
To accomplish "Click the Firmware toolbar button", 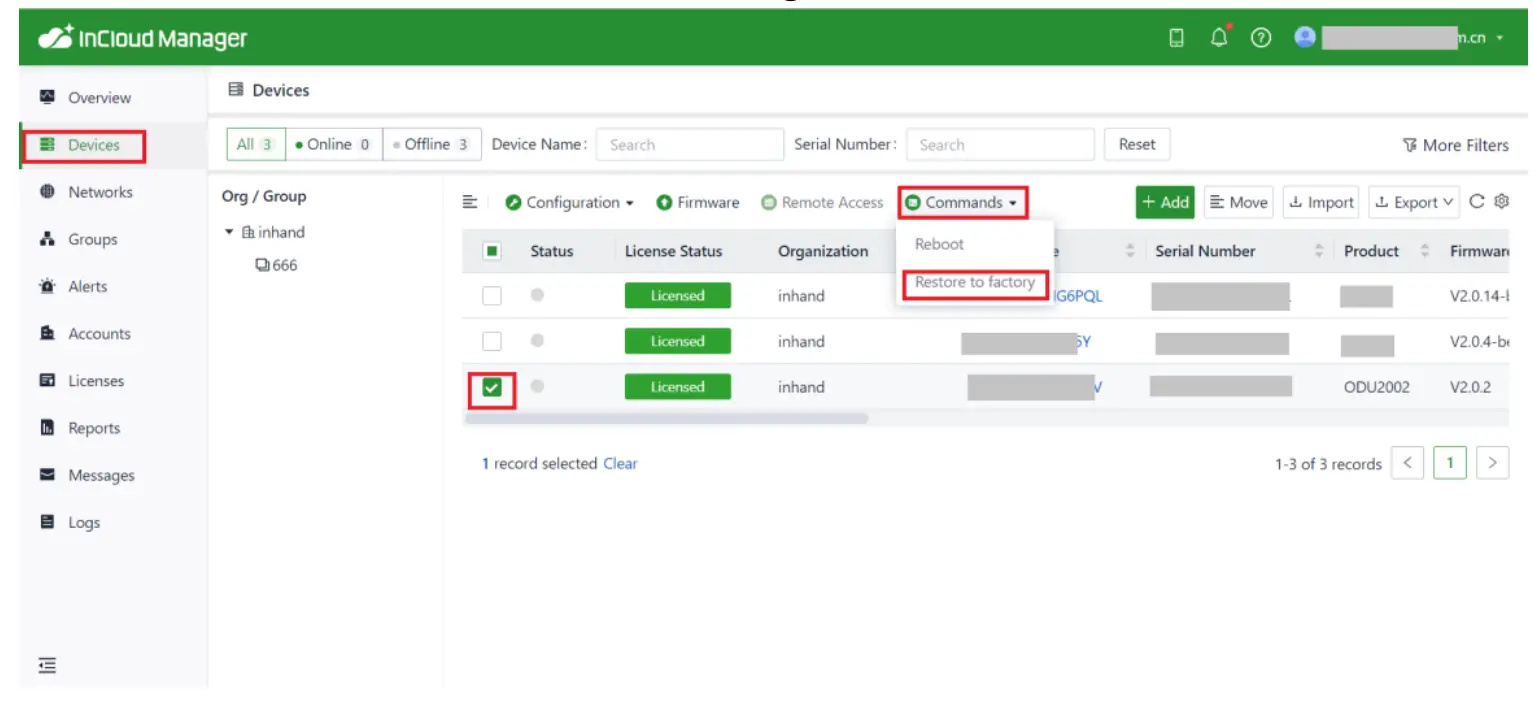I will (x=698, y=202).
